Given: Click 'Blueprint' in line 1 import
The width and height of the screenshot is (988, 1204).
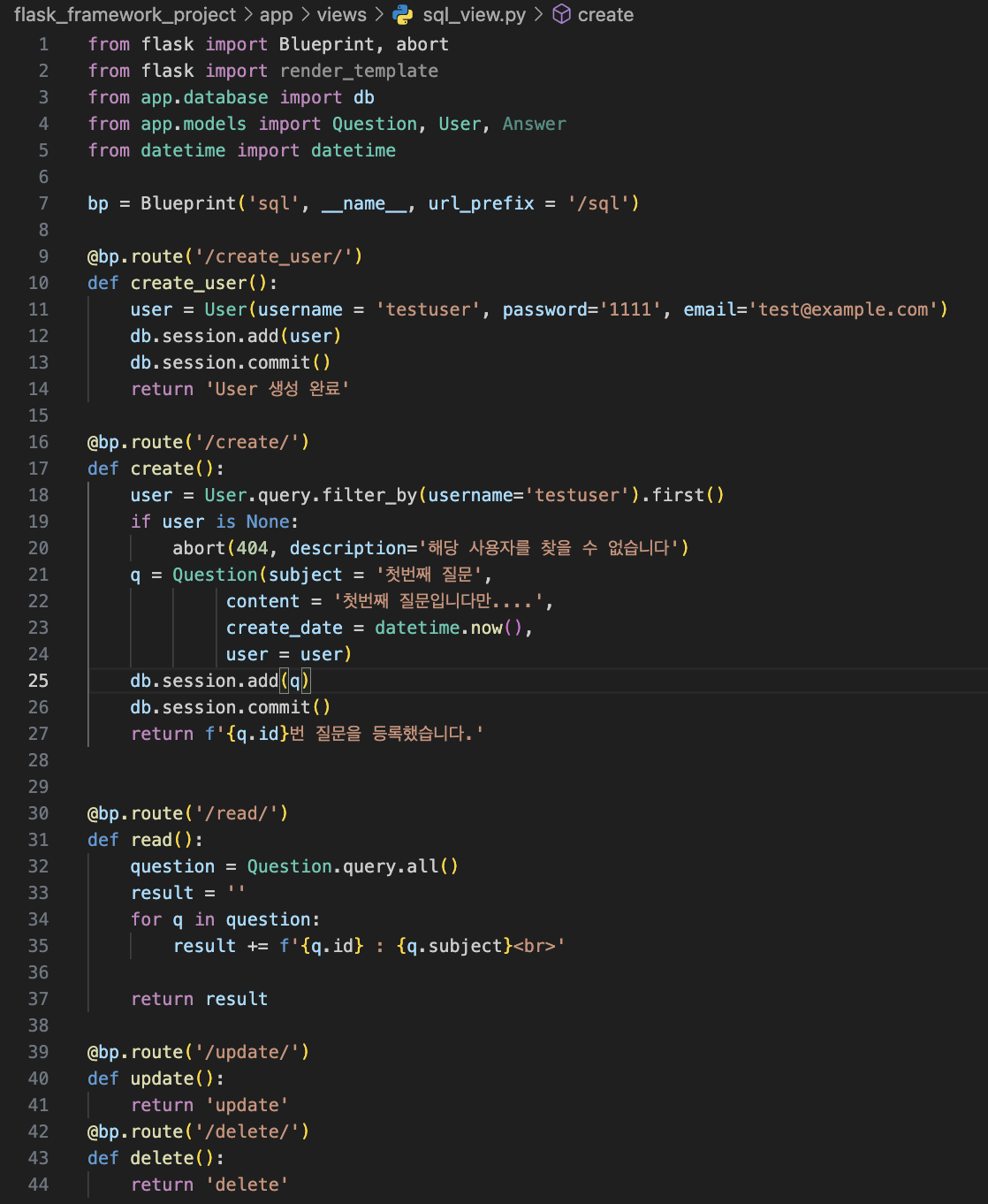Looking at the screenshot, I should coord(326,44).
